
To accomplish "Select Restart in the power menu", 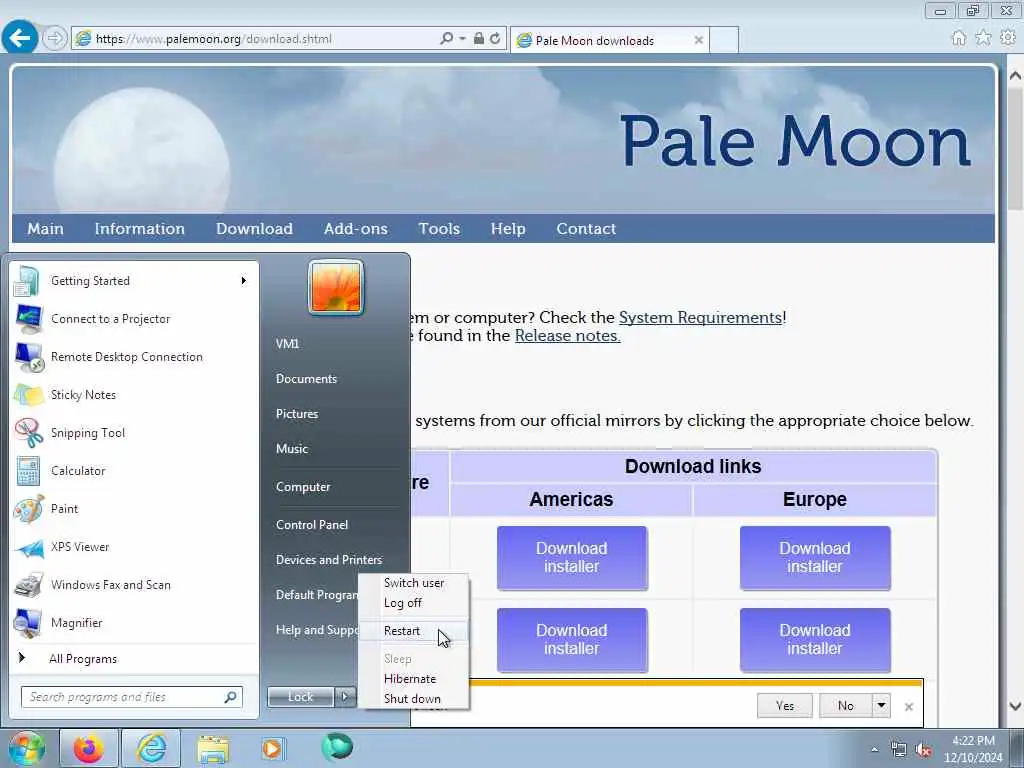I will click(413, 631).
